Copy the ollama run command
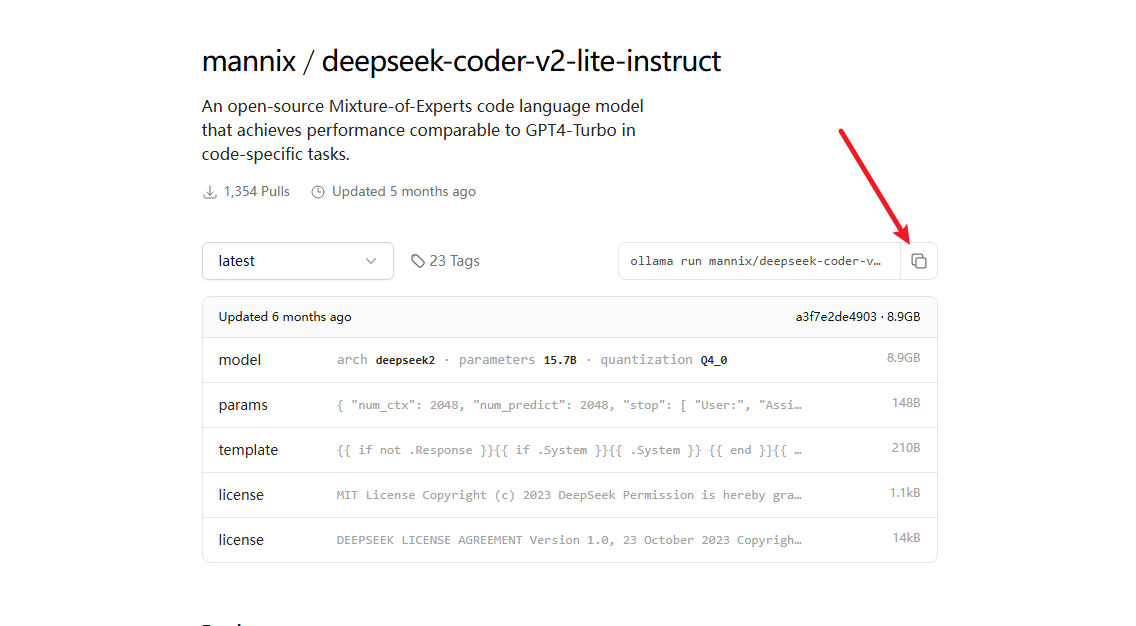 tap(919, 261)
